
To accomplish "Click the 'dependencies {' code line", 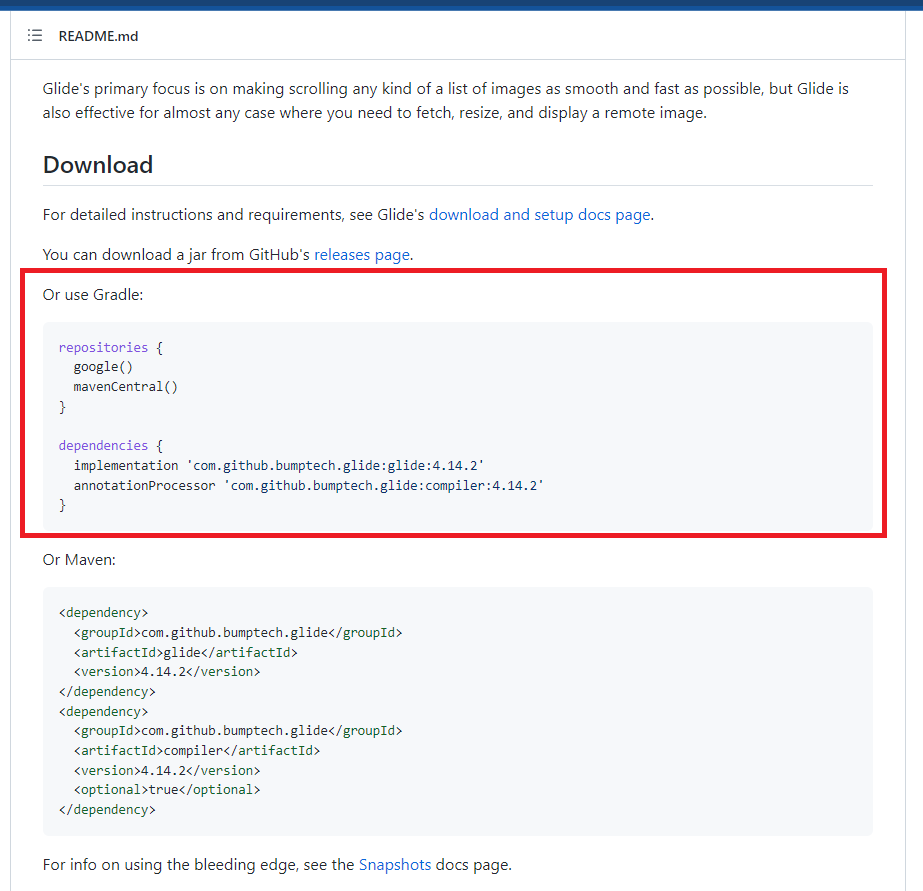I will click(x=111, y=446).
